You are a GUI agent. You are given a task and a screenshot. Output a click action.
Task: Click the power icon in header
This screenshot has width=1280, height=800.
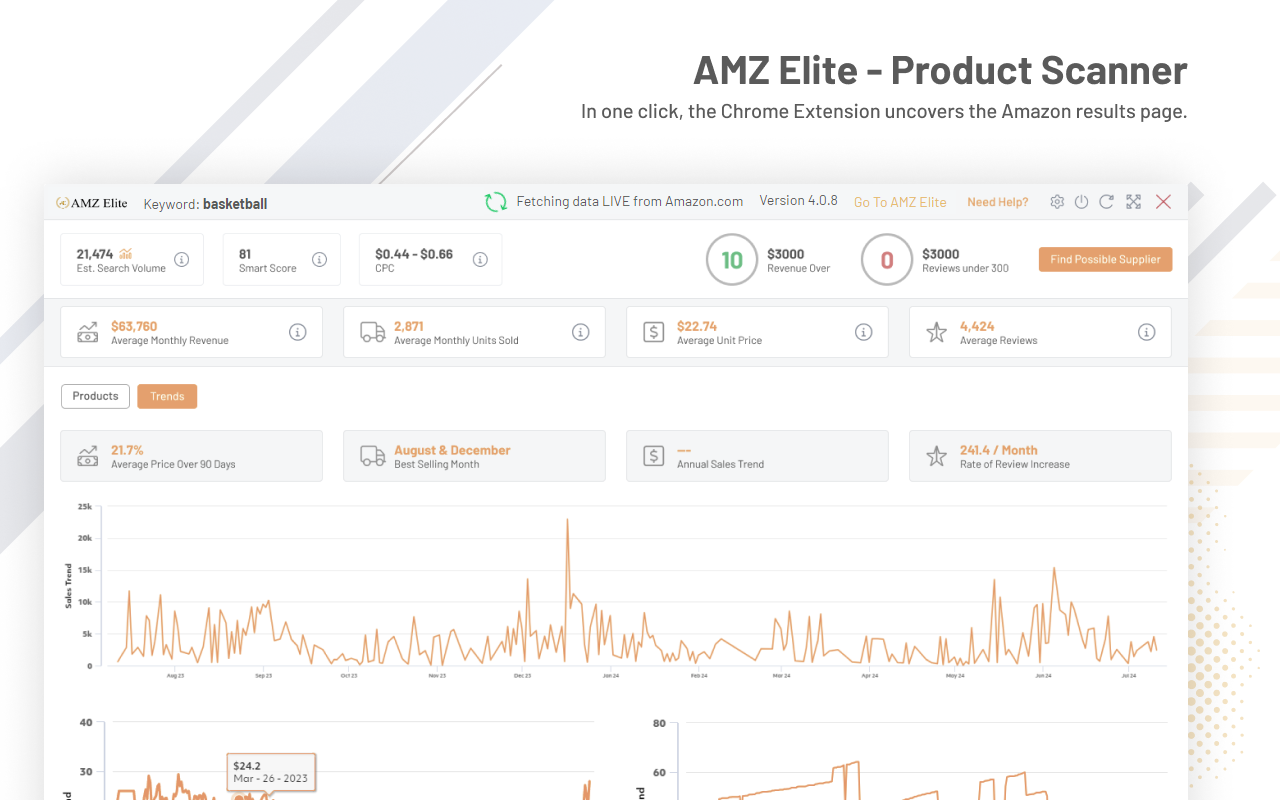pos(1081,202)
